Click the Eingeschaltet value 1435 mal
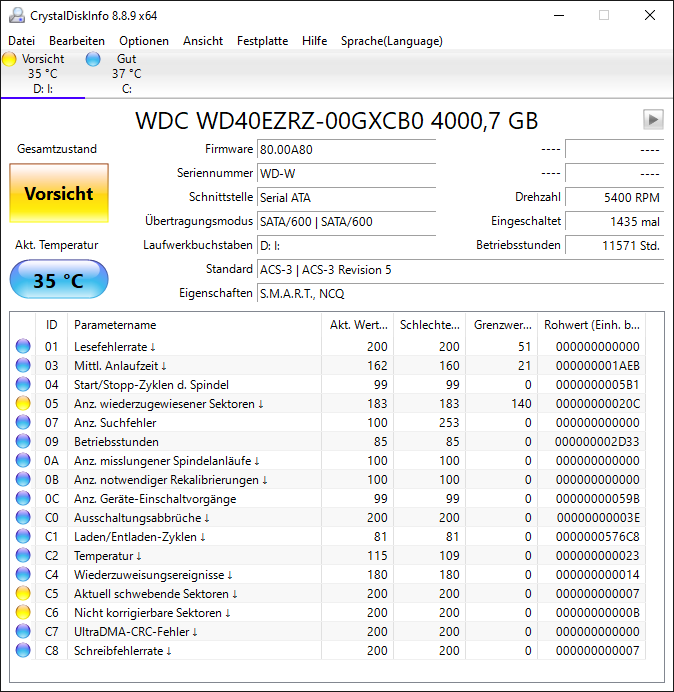Image resolution: width=674 pixels, height=692 pixels. click(x=614, y=221)
